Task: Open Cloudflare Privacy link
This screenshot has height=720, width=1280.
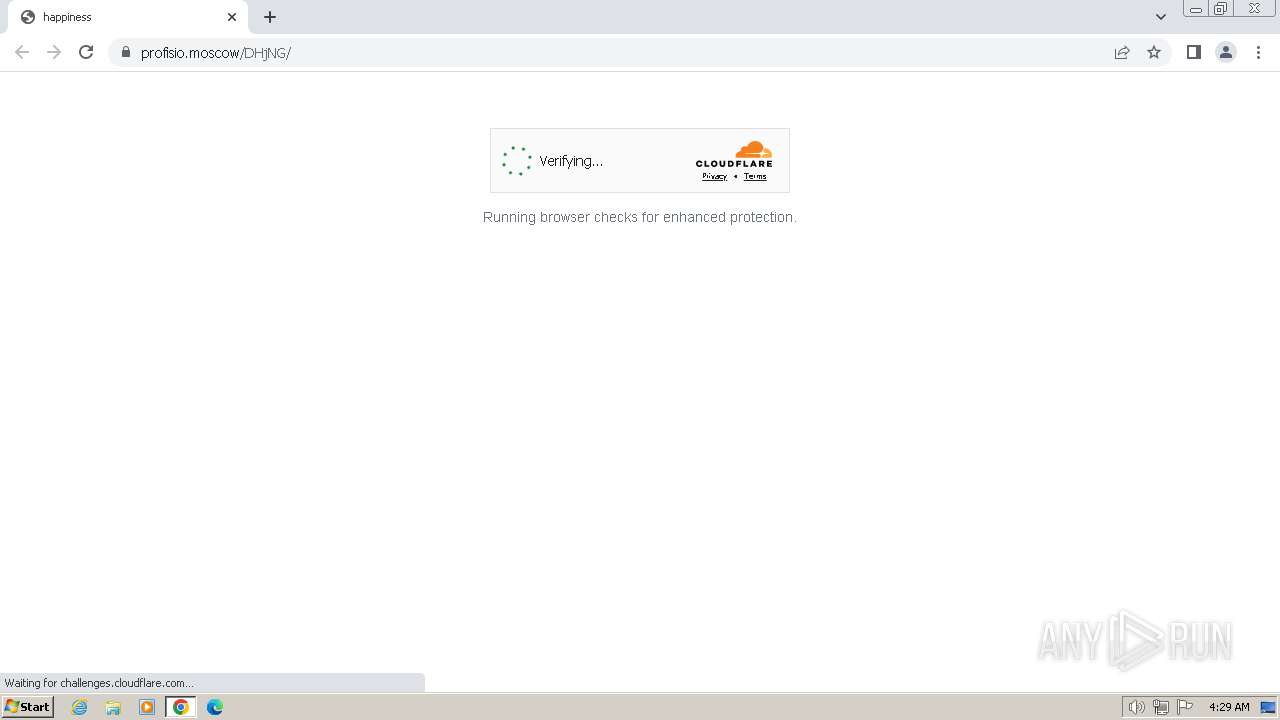Action: tap(714, 176)
